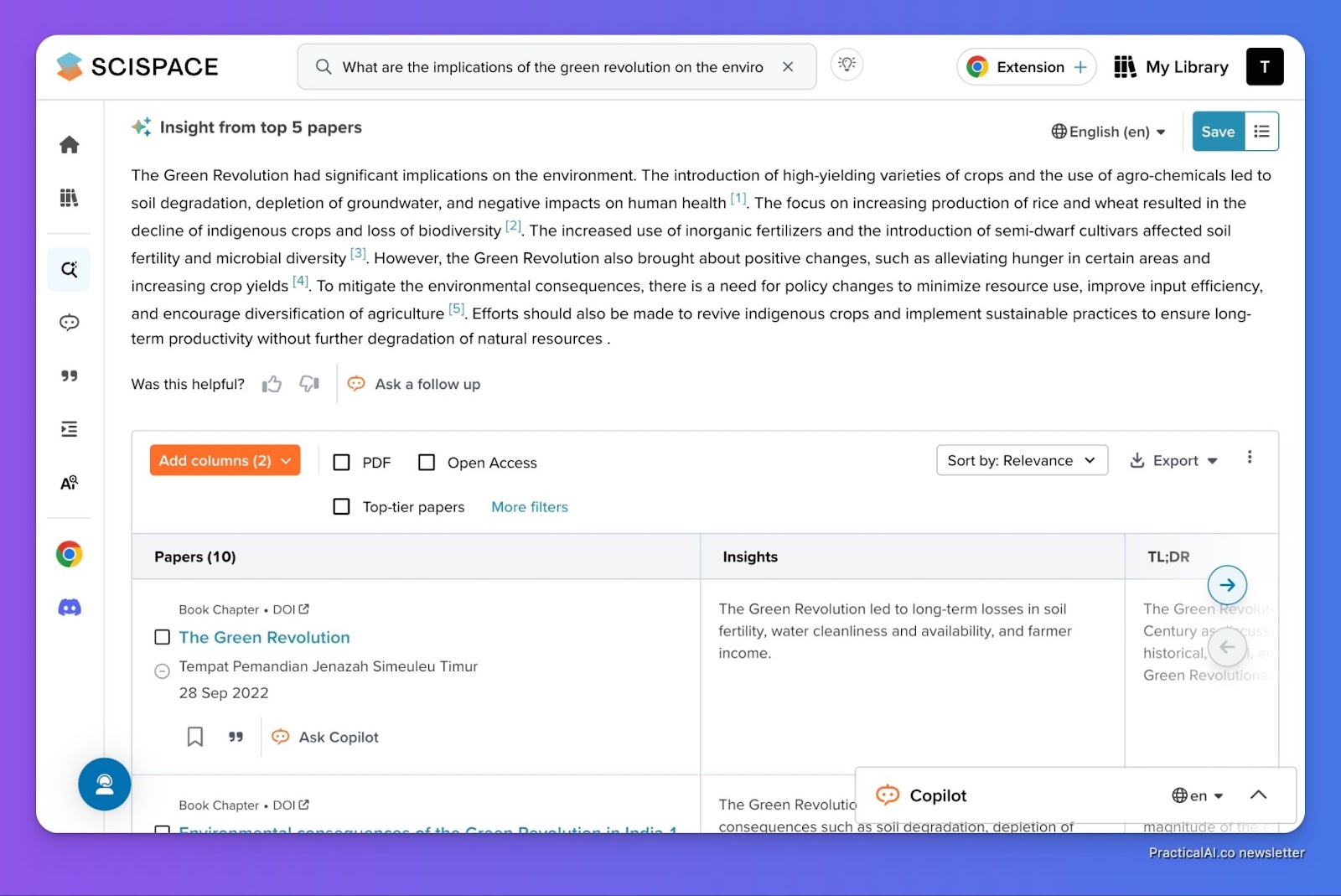Open DOI link of first paper

[291, 609]
